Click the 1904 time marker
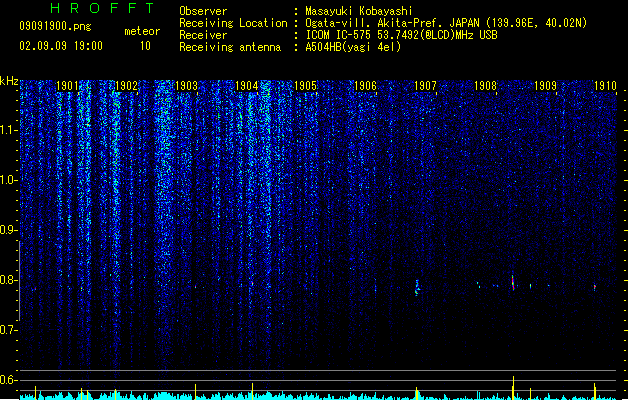Screen dimensions: 629x400 tap(246, 86)
